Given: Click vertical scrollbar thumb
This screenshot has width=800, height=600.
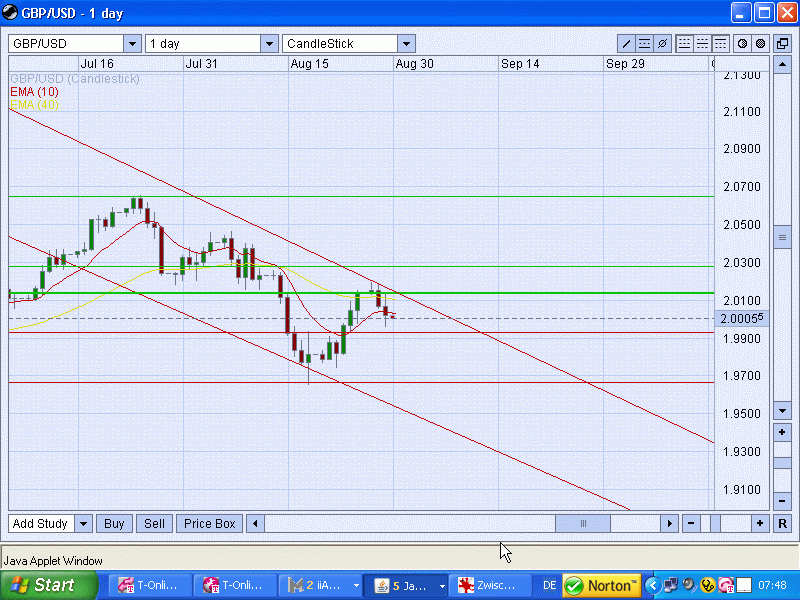Looking at the screenshot, I should [x=782, y=237].
